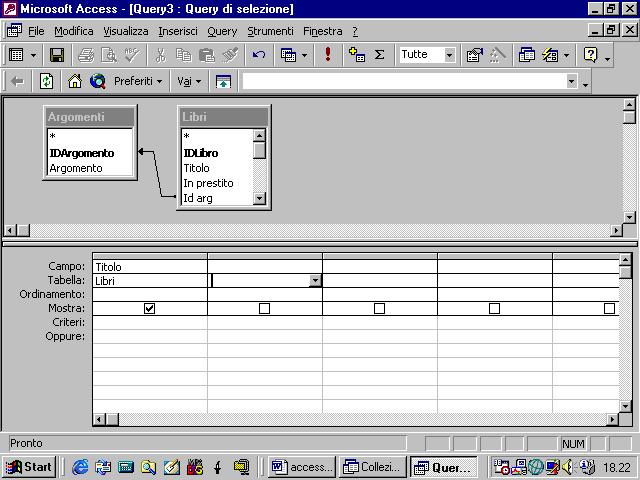Screen dimensions: 640x480
Task: Select the IDLibro field in Libri table
Action: (201, 153)
